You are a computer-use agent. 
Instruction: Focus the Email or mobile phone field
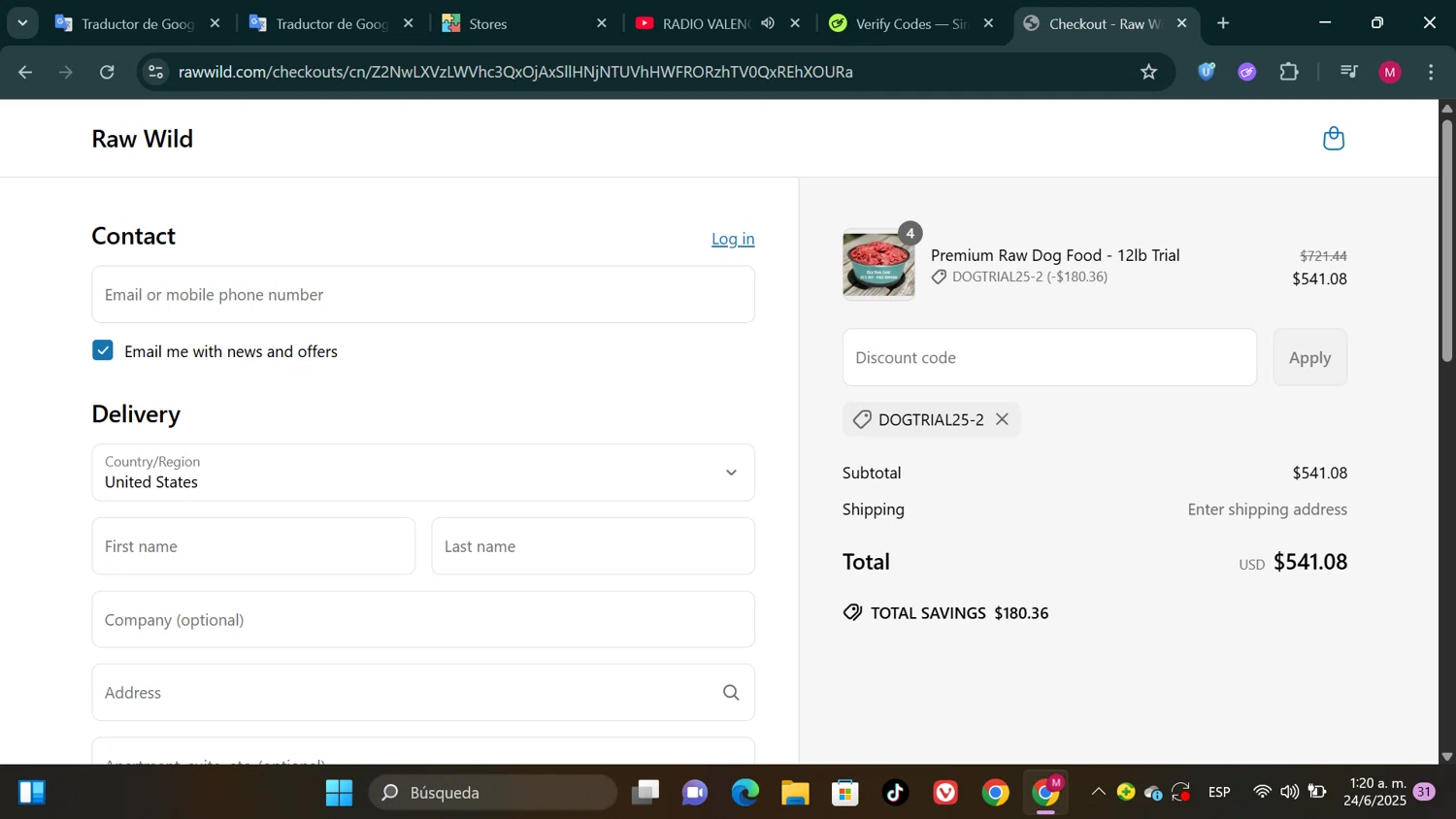(423, 294)
